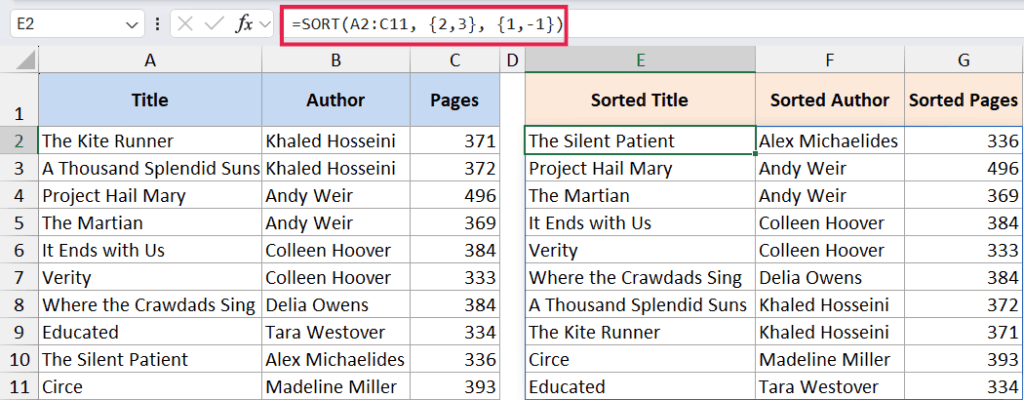Viewport: 1024px width, 400px height.
Task: Confirm entry with the checkmark icon
Action: pos(214,25)
